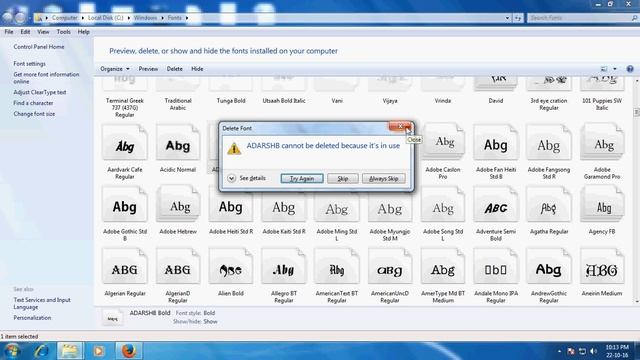Select the AmericanUncD Regular font icon
This screenshot has width=640, height=360.
pos(390,267)
